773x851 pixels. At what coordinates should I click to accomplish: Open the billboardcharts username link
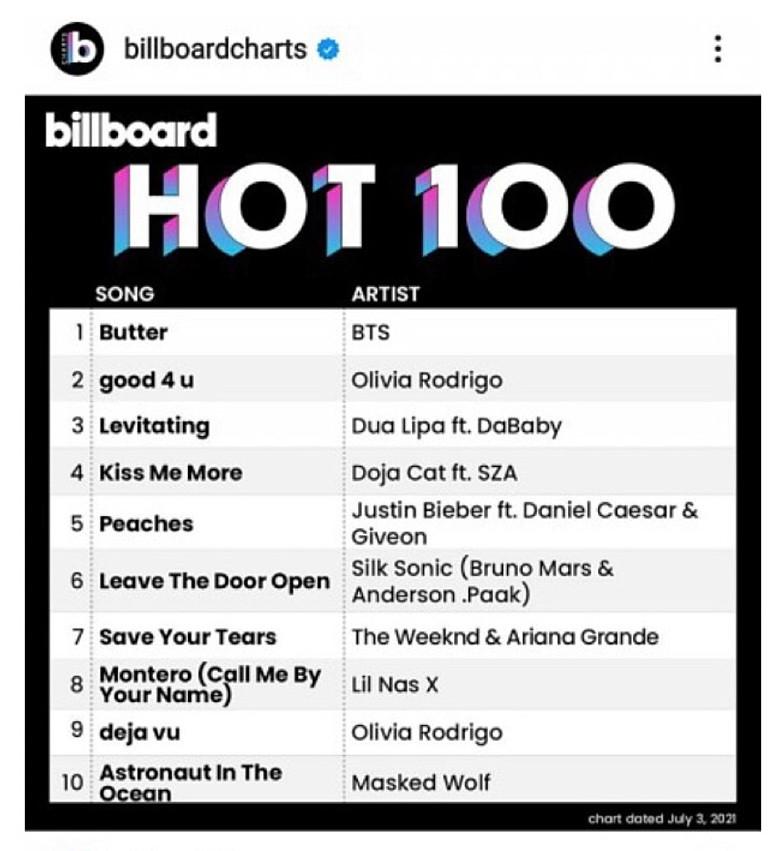tap(214, 48)
